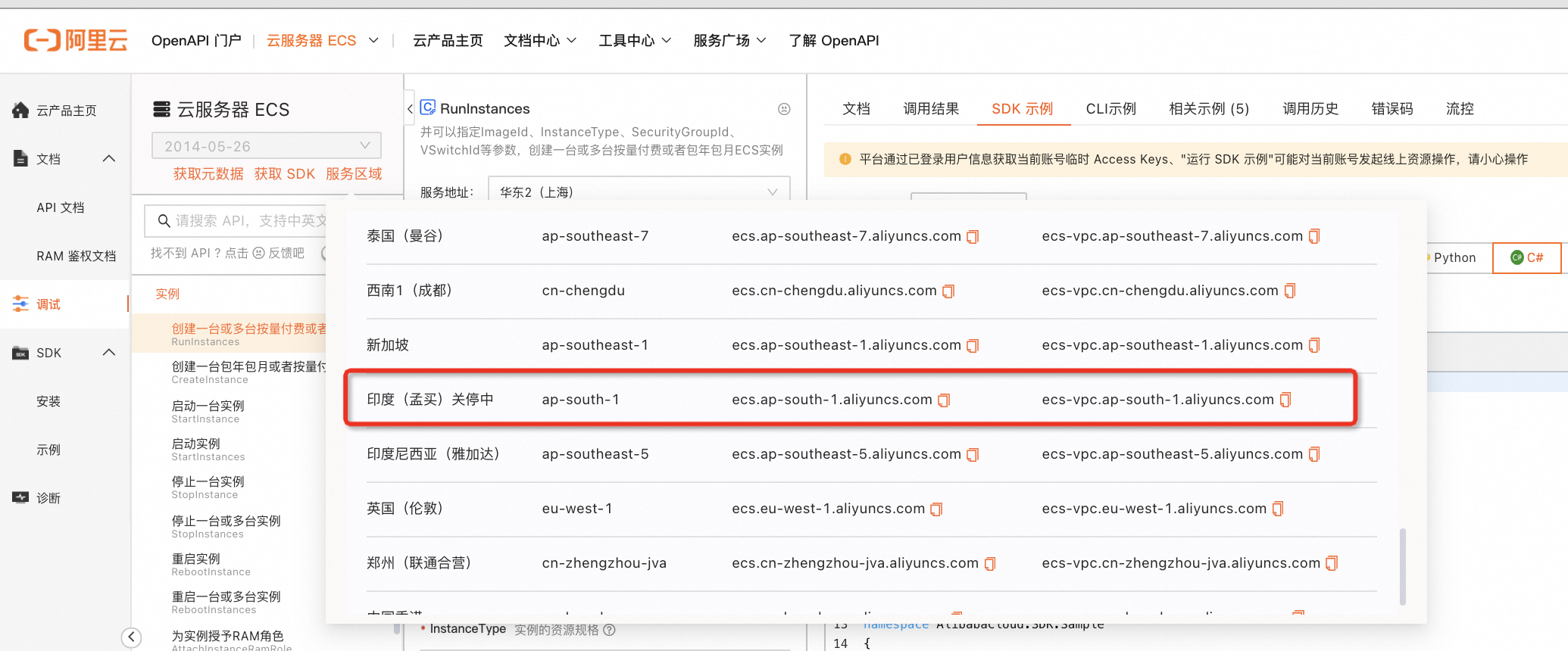Copy ecs.ap-southeast-7.aliyuncs.com endpoint
Viewport: 1568px width, 651px height.
click(x=973, y=237)
